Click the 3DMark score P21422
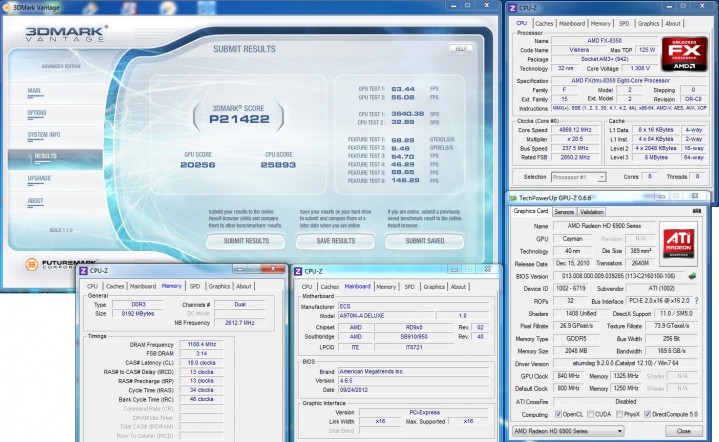 pyautogui.click(x=239, y=119)
